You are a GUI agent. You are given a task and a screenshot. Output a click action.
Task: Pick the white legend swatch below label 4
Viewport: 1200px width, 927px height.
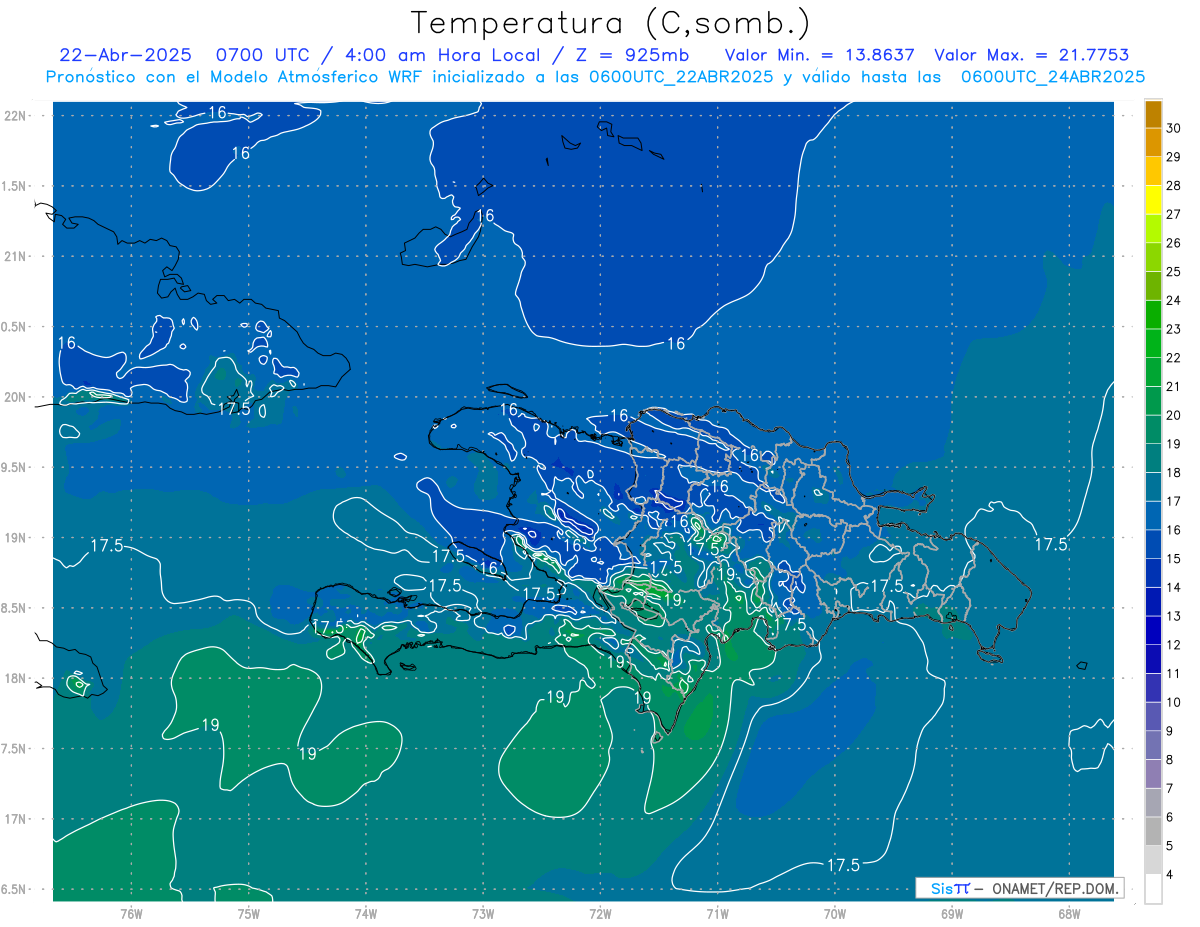pyautogui.click(x=1153, y=889)
